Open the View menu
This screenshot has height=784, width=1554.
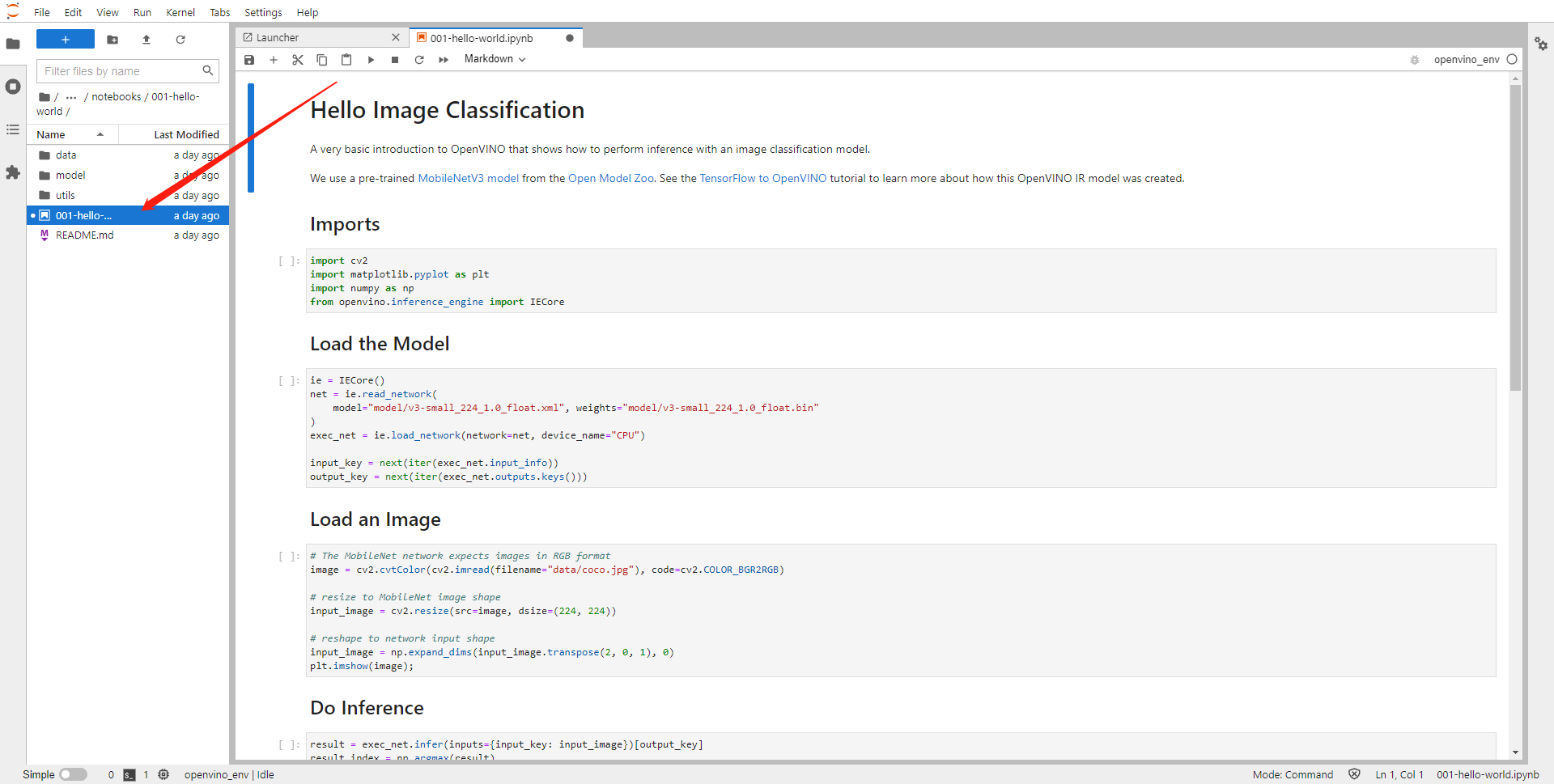pyautogui.click(x=108, y=12)
